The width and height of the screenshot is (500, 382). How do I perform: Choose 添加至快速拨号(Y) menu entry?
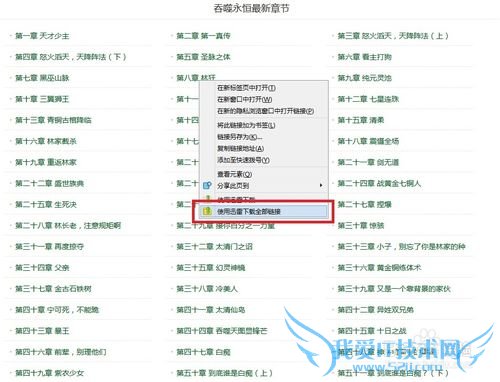click(x=243, y=160)
